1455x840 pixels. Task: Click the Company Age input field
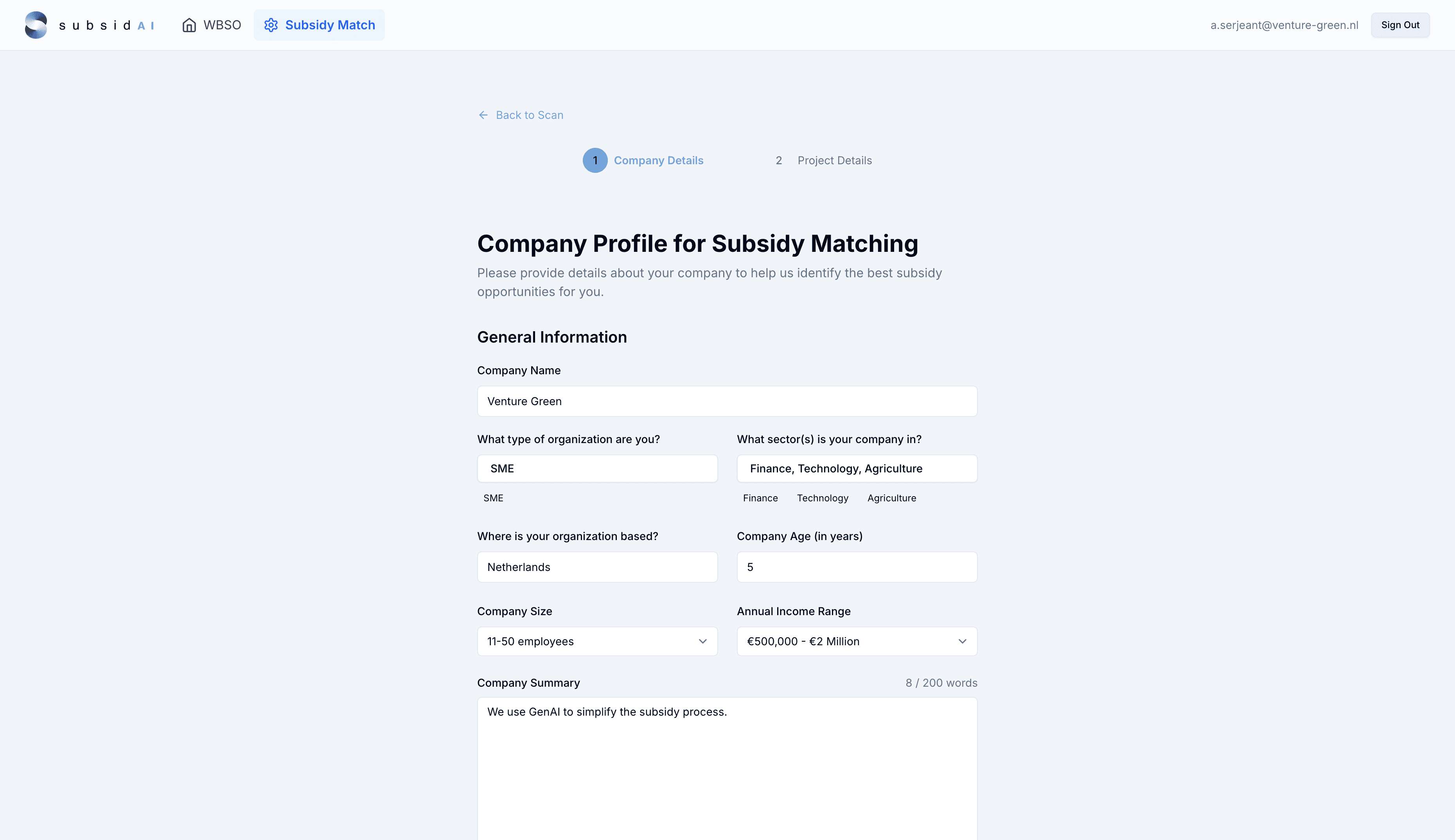pyautogui.click(x=857, y=567)
